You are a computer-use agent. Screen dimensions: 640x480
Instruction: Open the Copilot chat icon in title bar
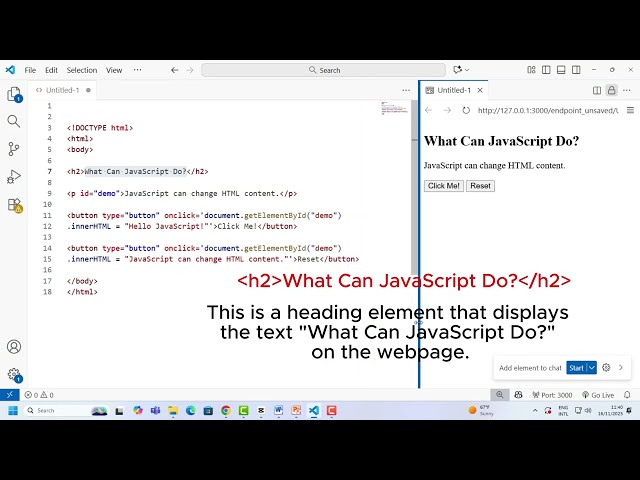[x=458, y=70]
